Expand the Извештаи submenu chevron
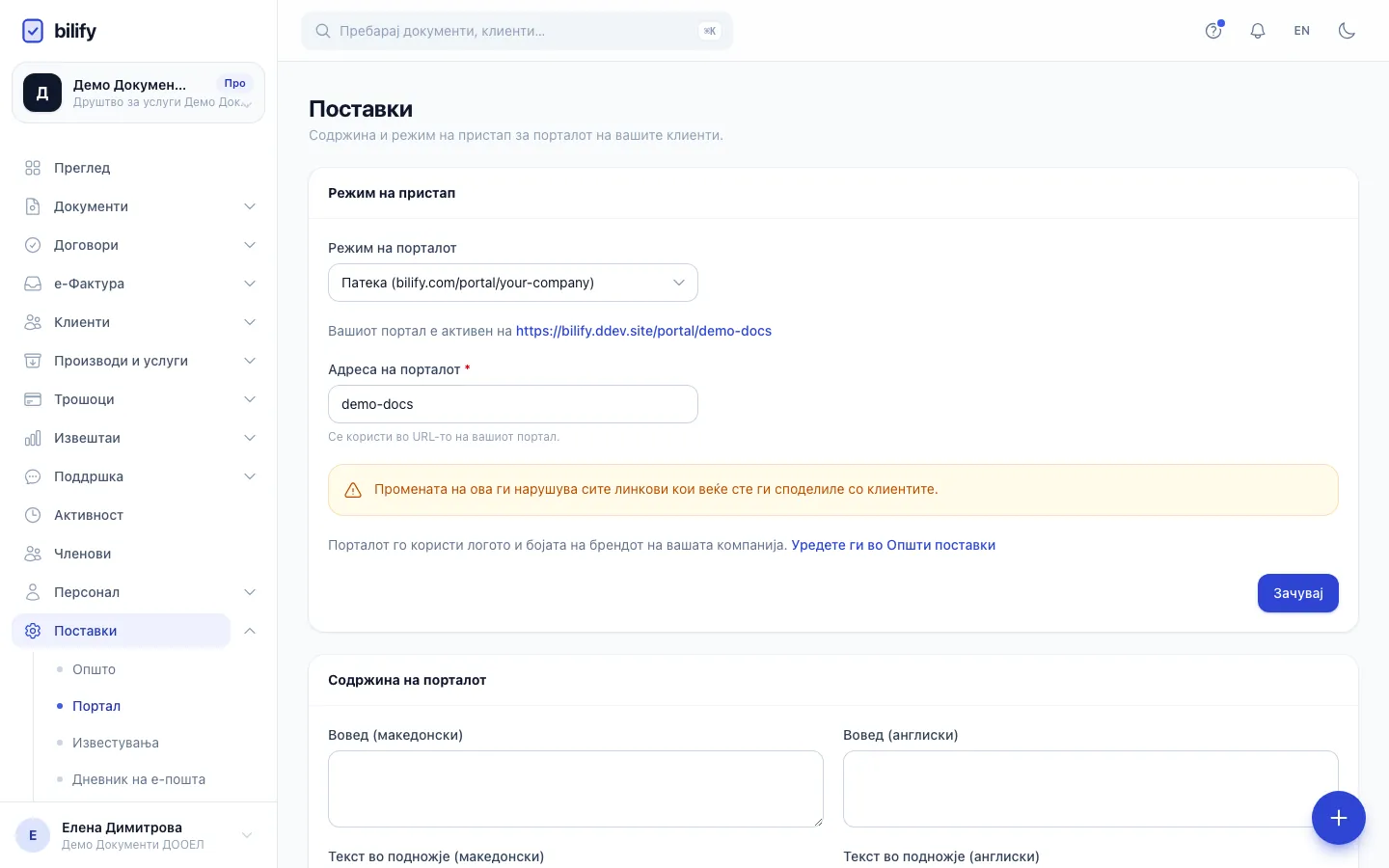The width and height of the screenshot is (1389, 868). point(250,438)
